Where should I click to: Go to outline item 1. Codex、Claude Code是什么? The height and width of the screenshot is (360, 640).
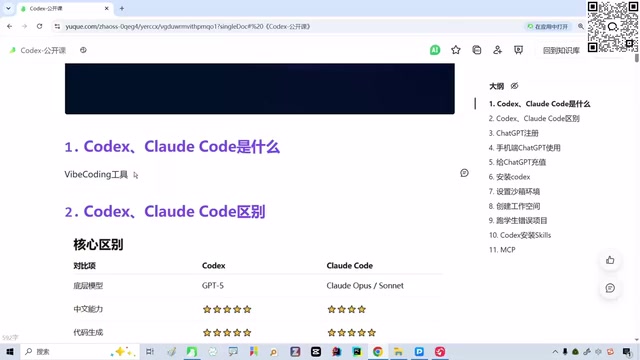pyautogui.click(x=539, y=104)
